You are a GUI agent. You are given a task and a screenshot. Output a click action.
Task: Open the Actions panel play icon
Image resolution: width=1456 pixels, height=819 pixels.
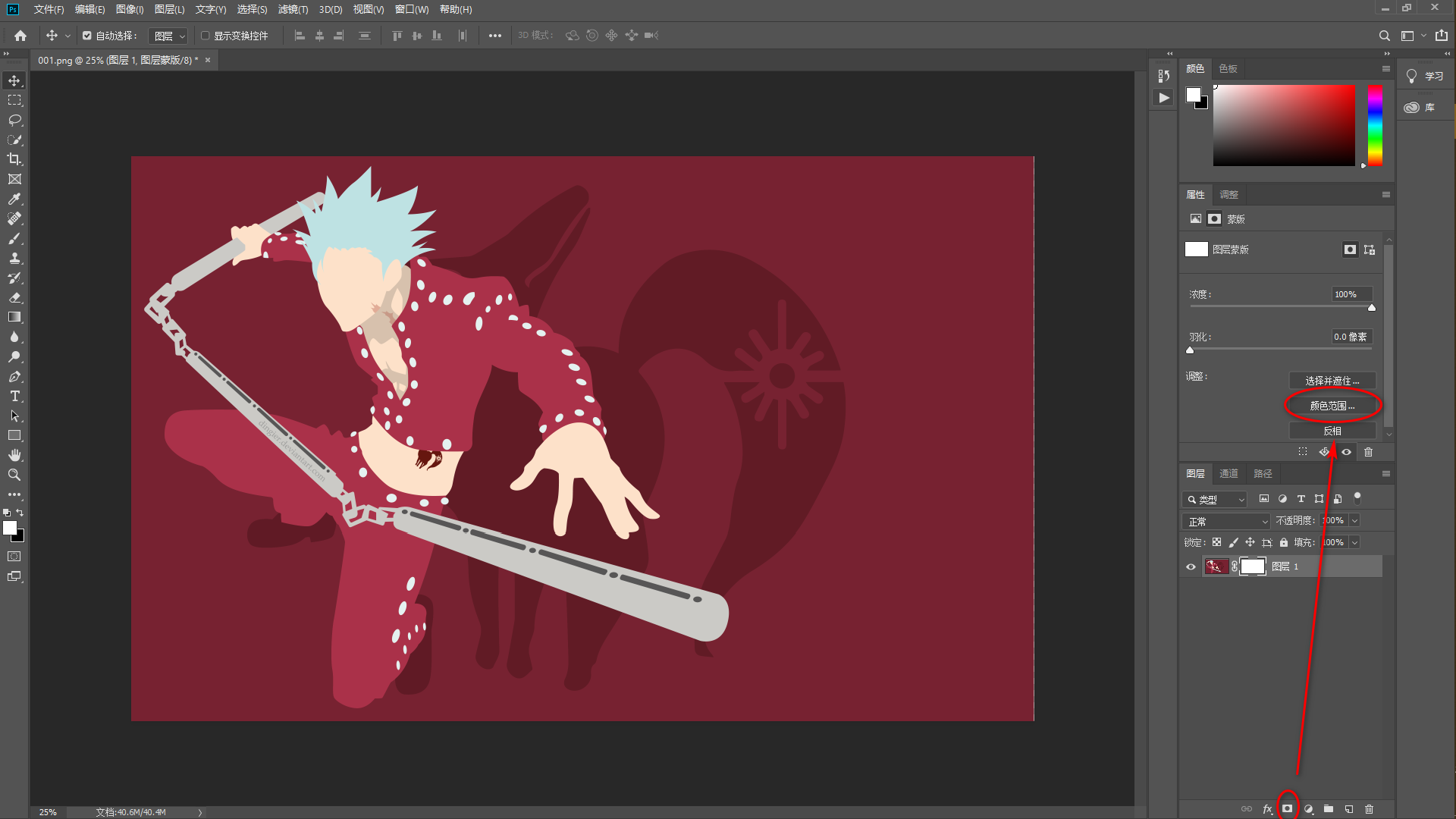[x=1164, y=98]
